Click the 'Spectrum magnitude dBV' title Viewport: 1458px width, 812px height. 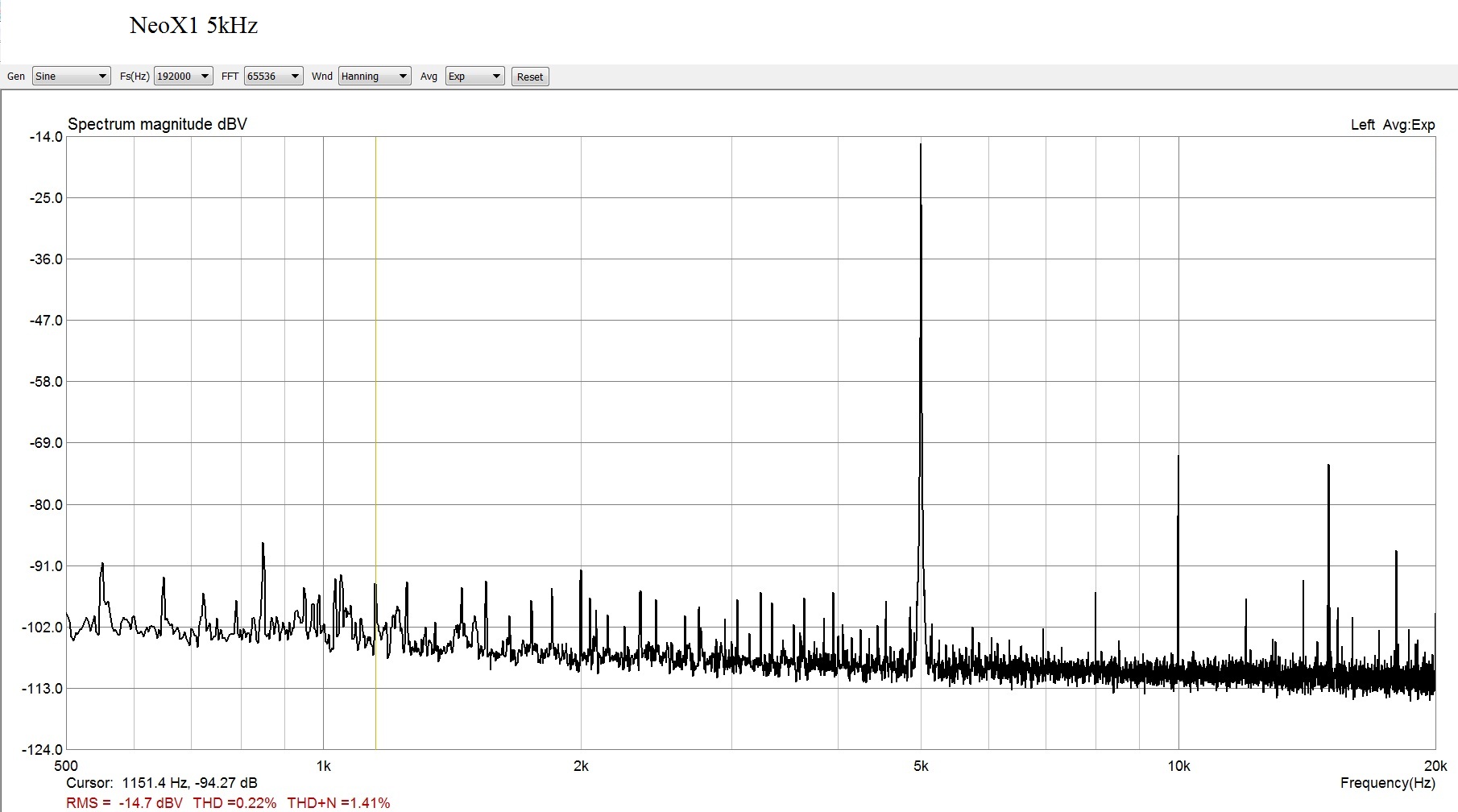[x=157, y=124]
